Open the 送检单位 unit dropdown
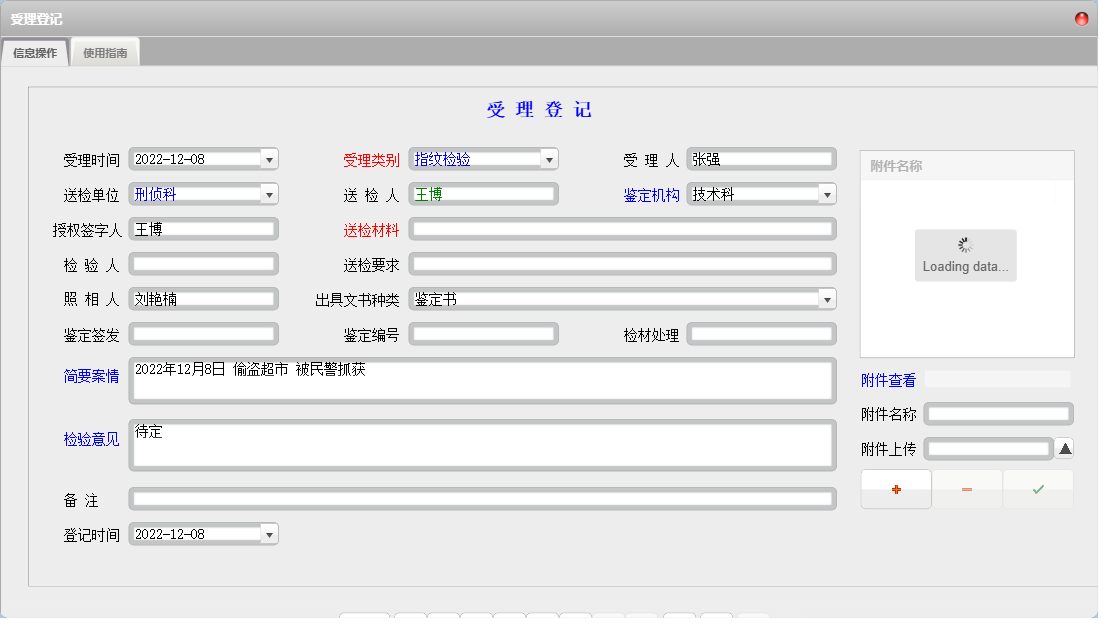 tap(268, 193)
